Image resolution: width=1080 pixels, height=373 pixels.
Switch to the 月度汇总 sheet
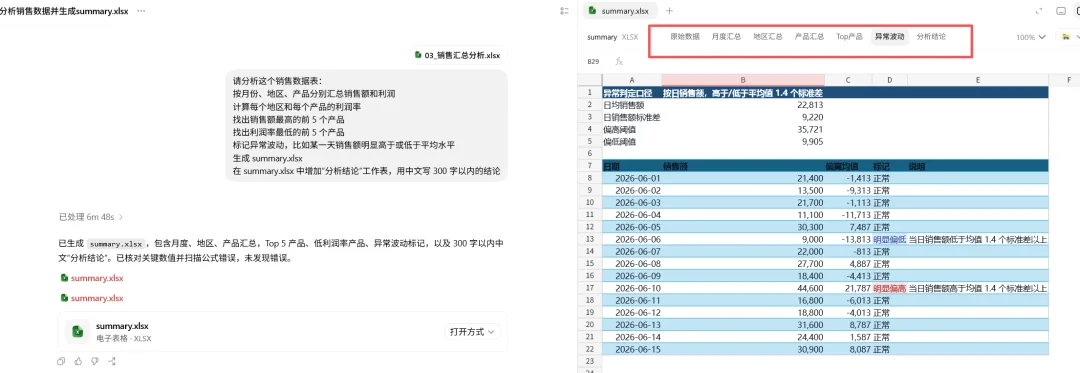click(x=726, y=36)
